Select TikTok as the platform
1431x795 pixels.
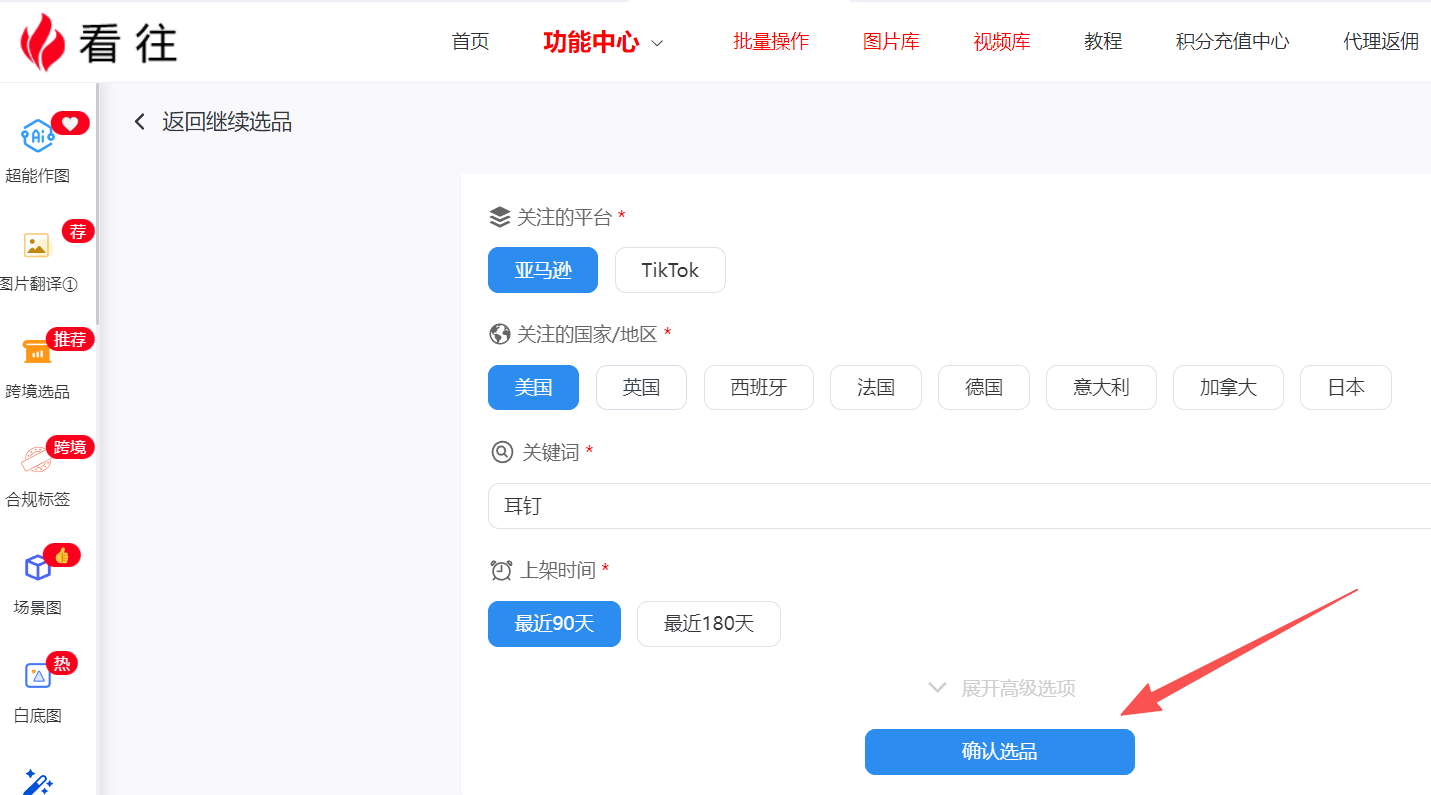pyautogui.click(x=669, y=270)
